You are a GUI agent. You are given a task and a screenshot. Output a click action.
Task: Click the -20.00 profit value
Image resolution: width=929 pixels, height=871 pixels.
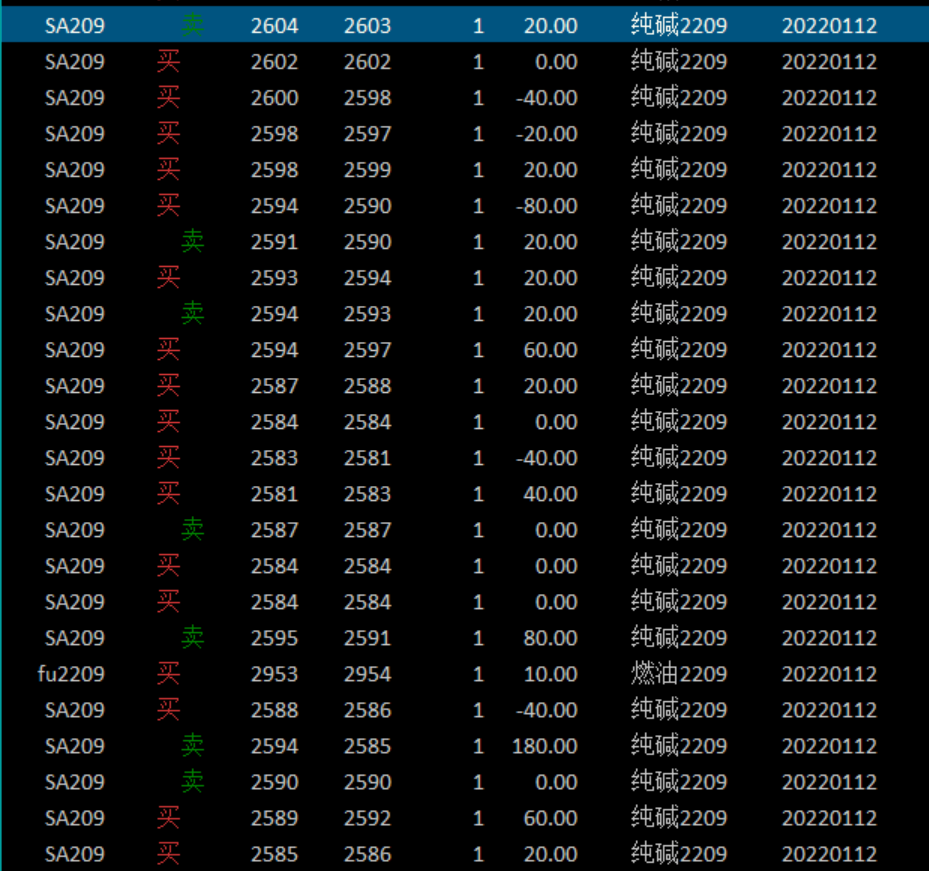pos(547,134)
